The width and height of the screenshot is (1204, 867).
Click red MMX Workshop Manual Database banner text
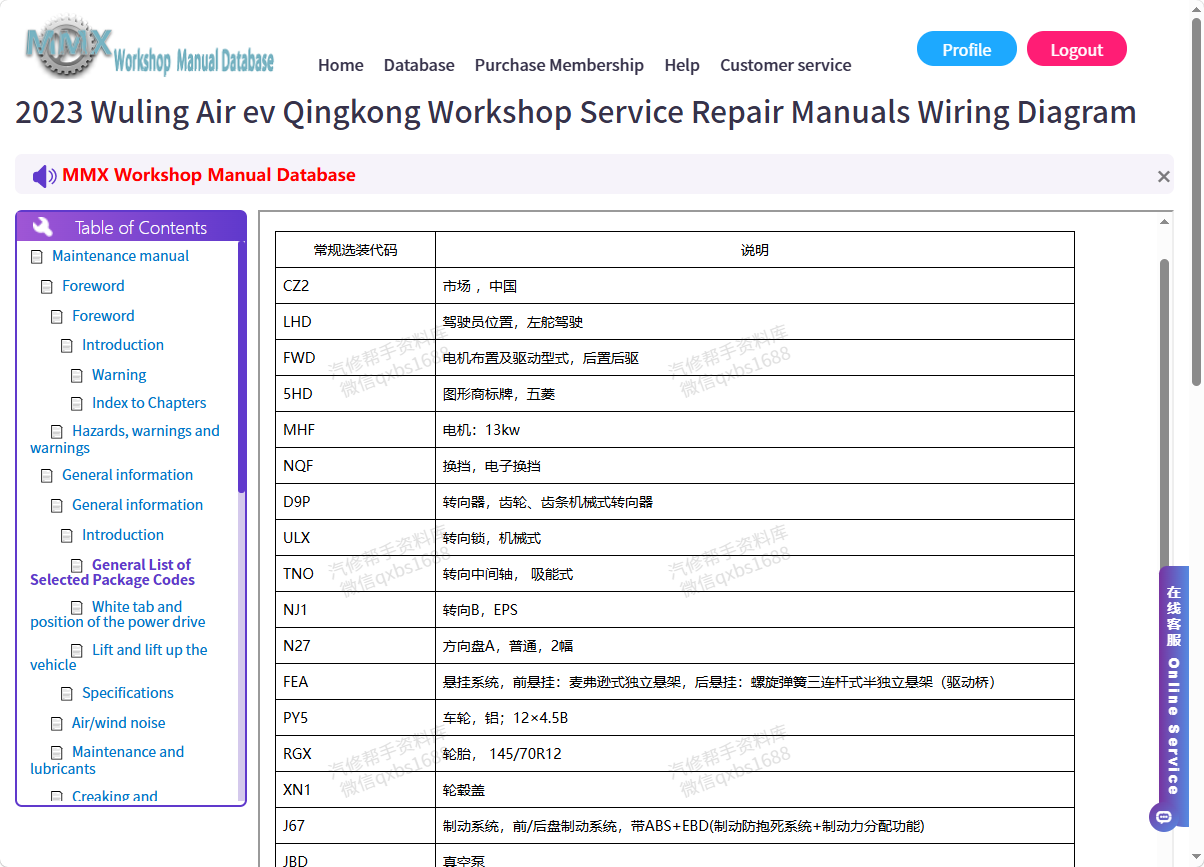[x=209, y=175]
